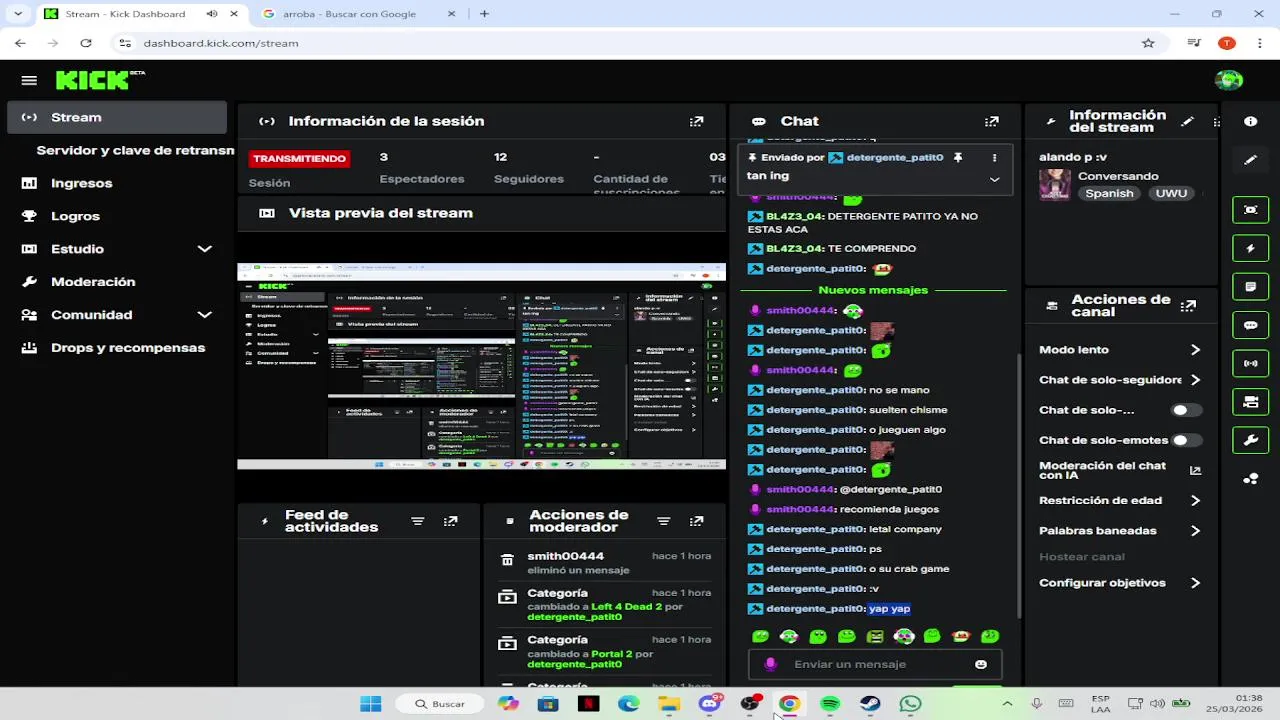Pop out the Acciones de canal panel

pyautogui.click(x=1188, y=306)
